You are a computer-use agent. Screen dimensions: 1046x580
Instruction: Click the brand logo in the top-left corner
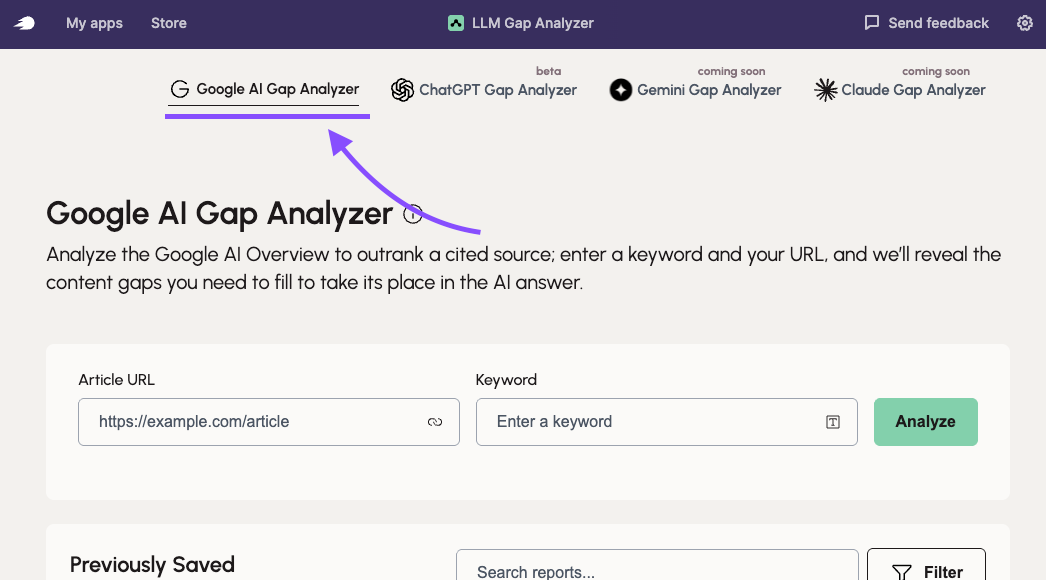point(23,22)
